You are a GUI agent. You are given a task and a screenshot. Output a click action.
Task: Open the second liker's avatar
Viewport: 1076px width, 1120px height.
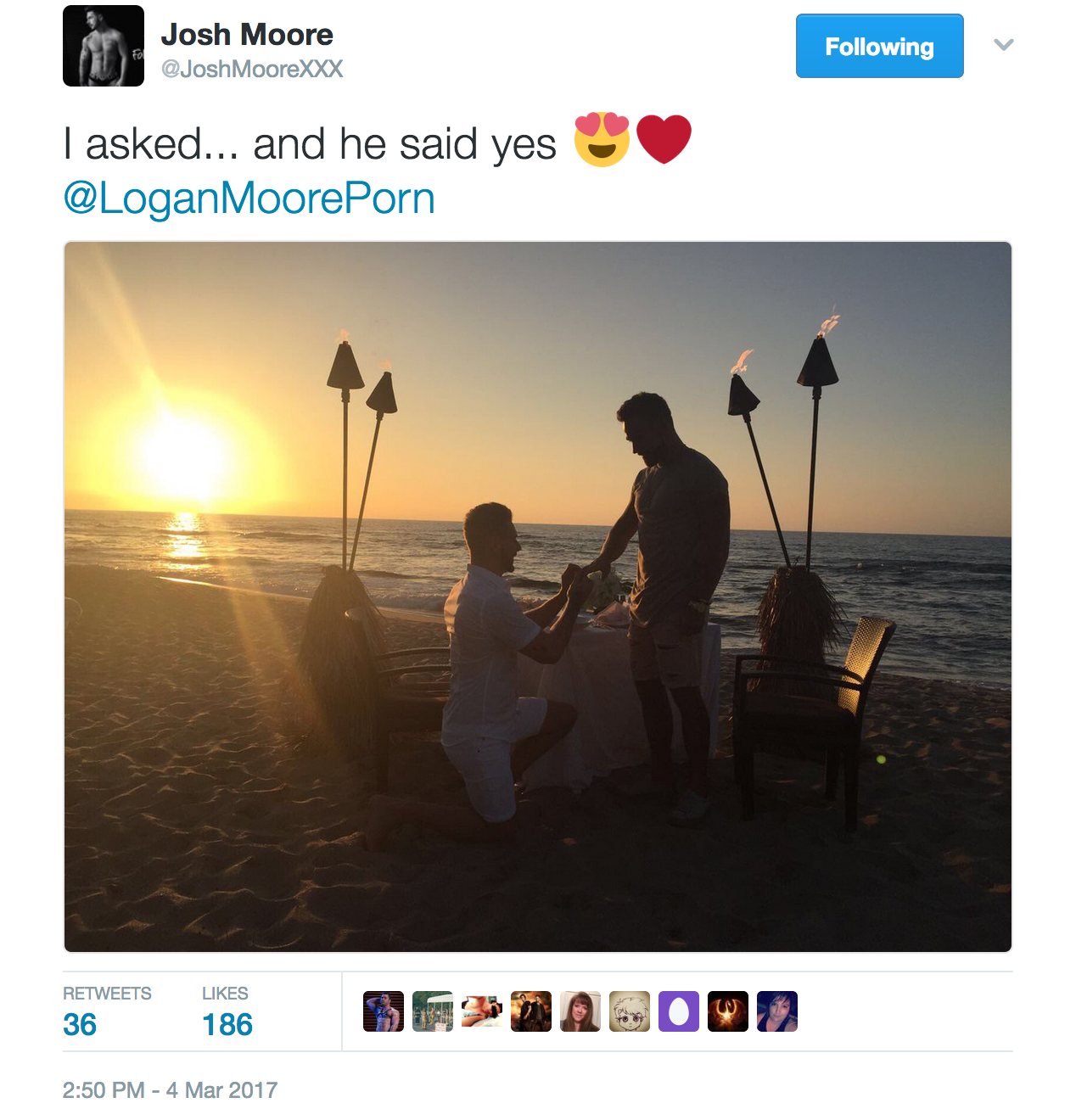pyautogui.click(x=433, y=1011)
